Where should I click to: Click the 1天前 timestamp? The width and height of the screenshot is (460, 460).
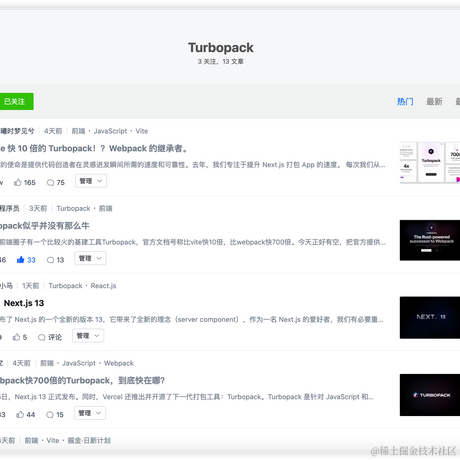point(31,286)
